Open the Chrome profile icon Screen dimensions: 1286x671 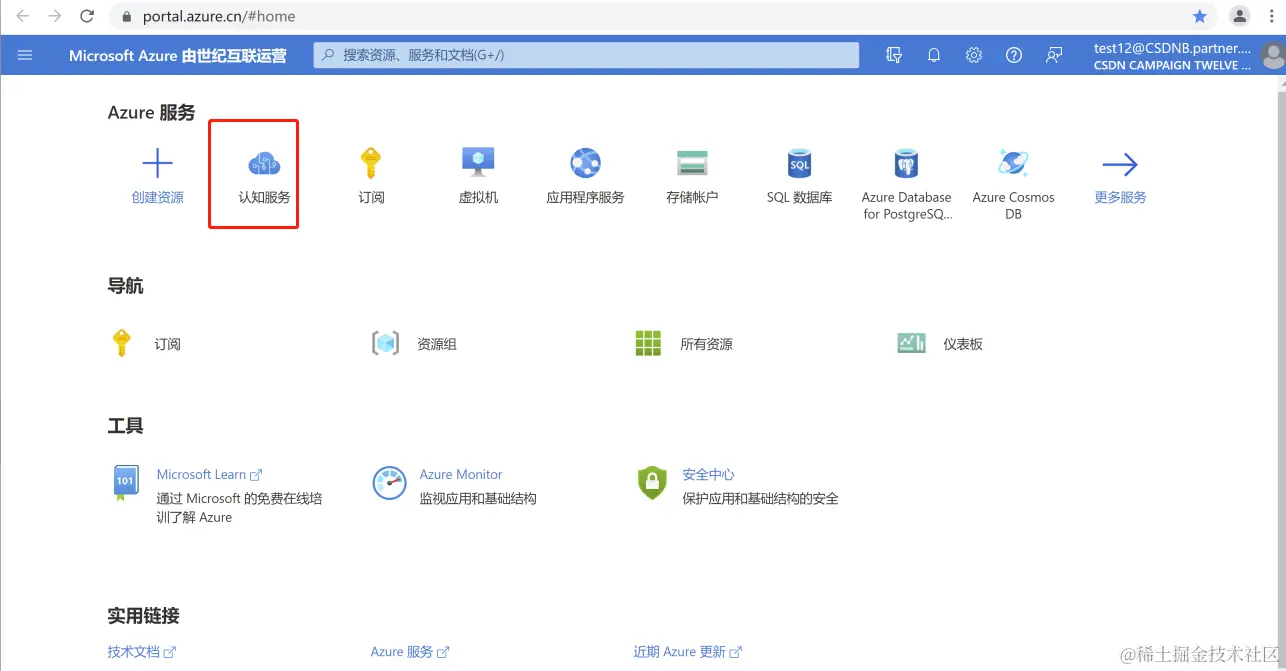[x=1240, y=16]
